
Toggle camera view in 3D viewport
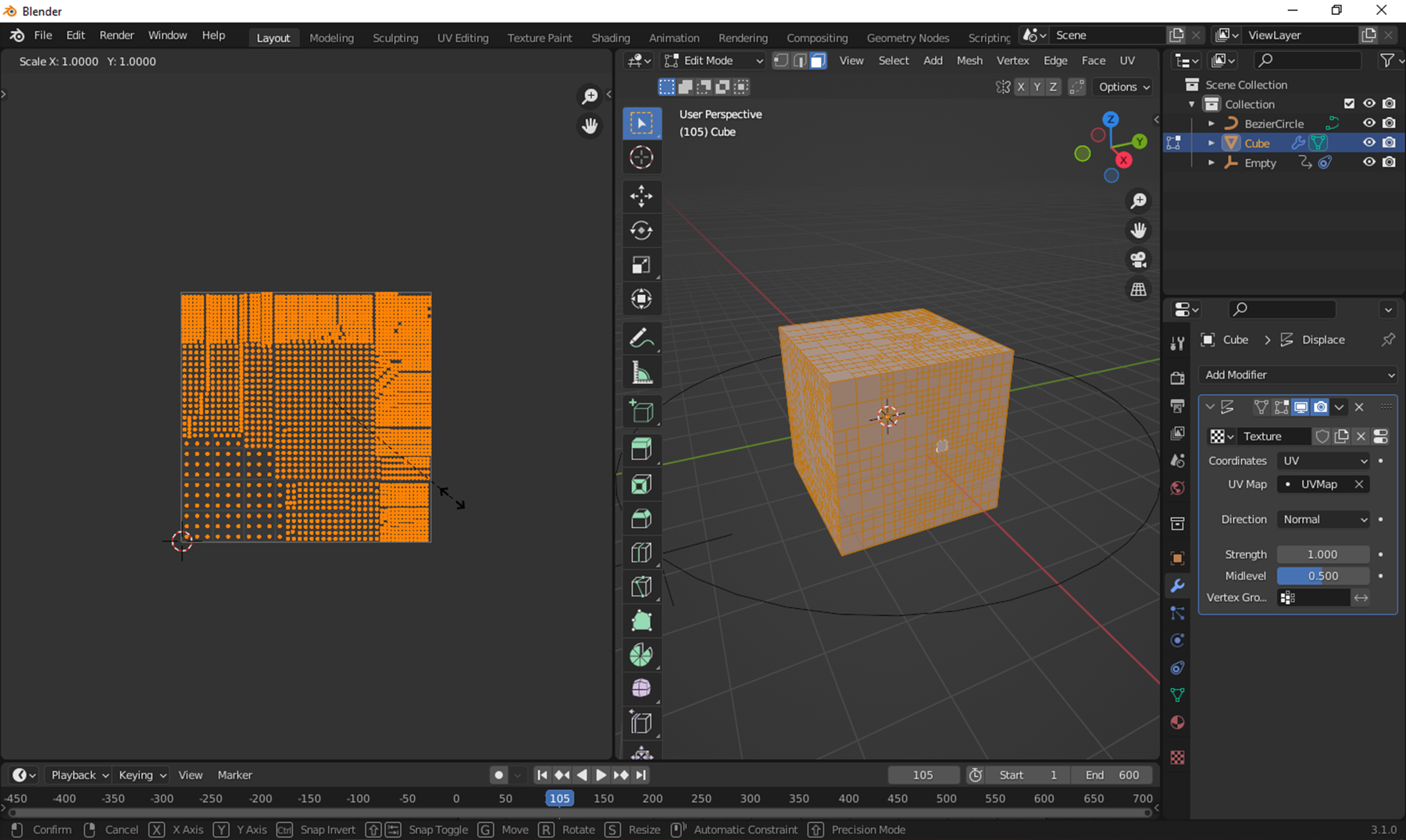point(1138,260)
